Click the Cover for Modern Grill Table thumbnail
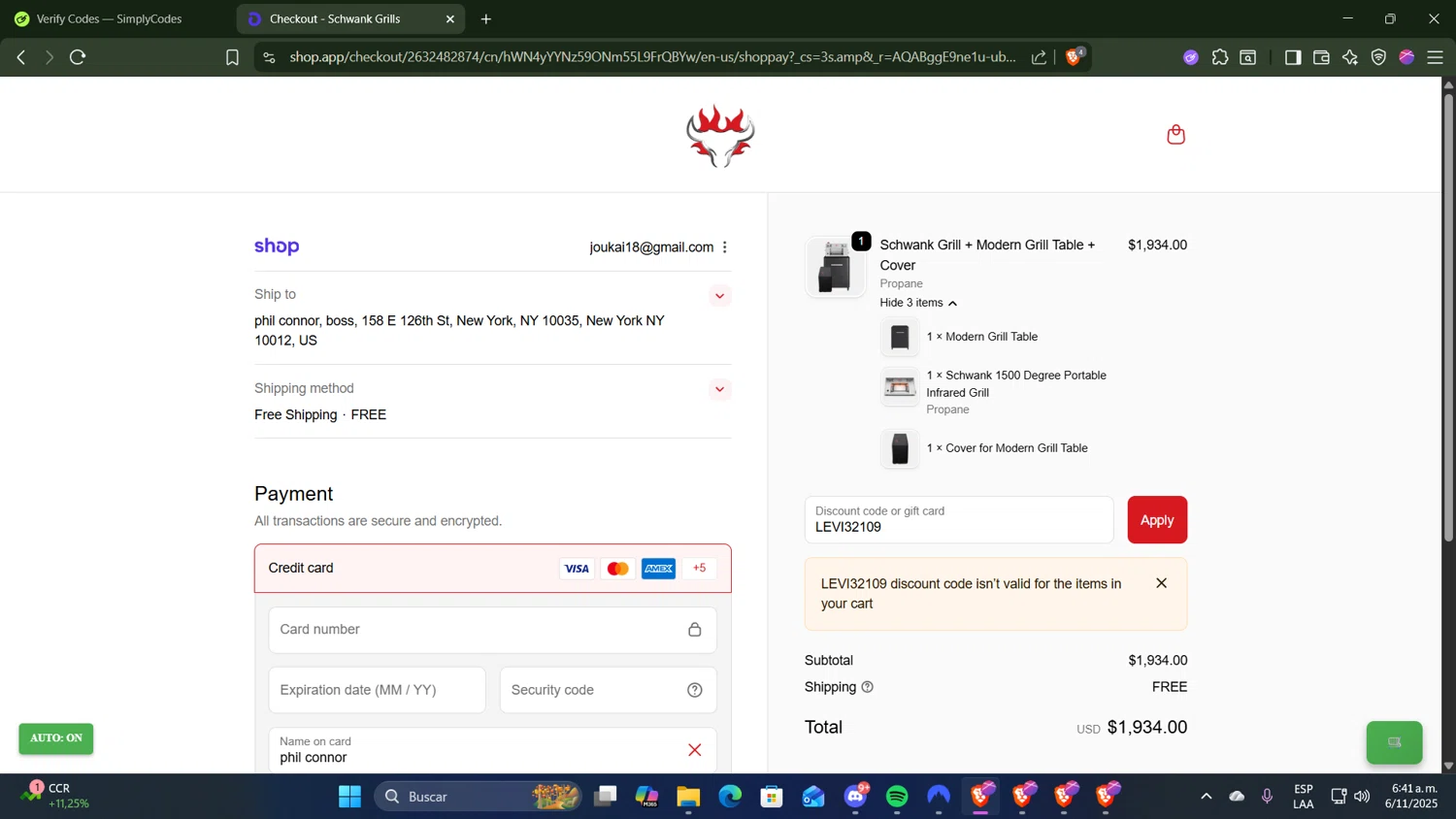This screenshot has height=819, width=1456. (x=900, y=448)
